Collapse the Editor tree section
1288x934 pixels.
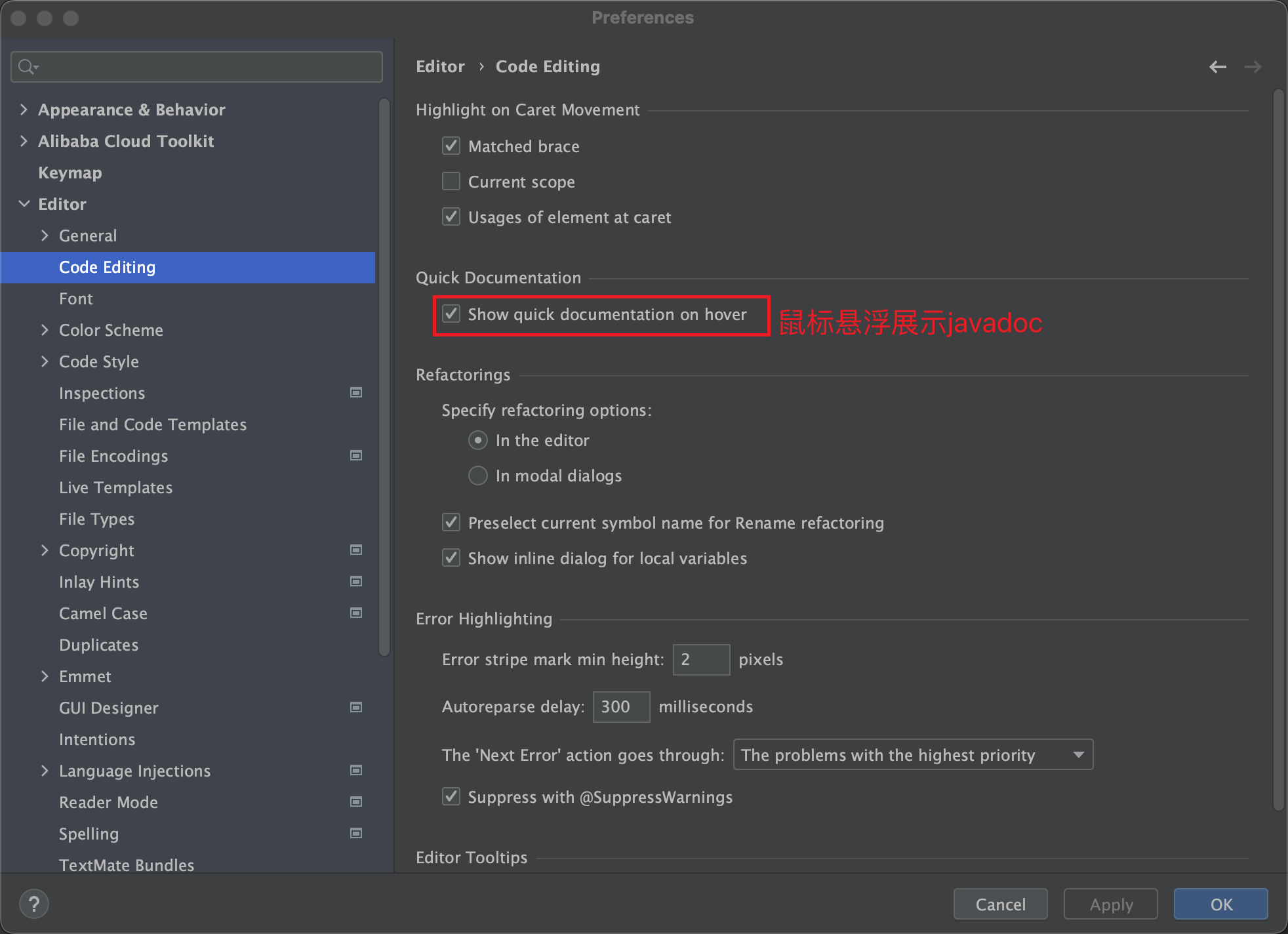click(x=24, y=204)
